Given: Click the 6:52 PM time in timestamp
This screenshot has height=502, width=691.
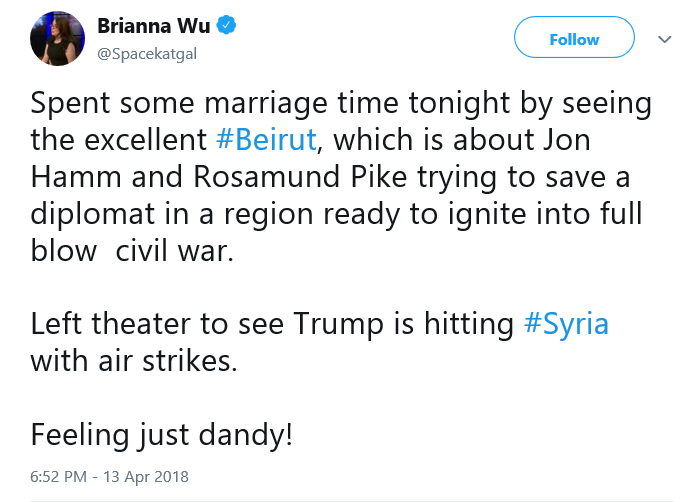Looking at the screenshot, I should point(58,476).
